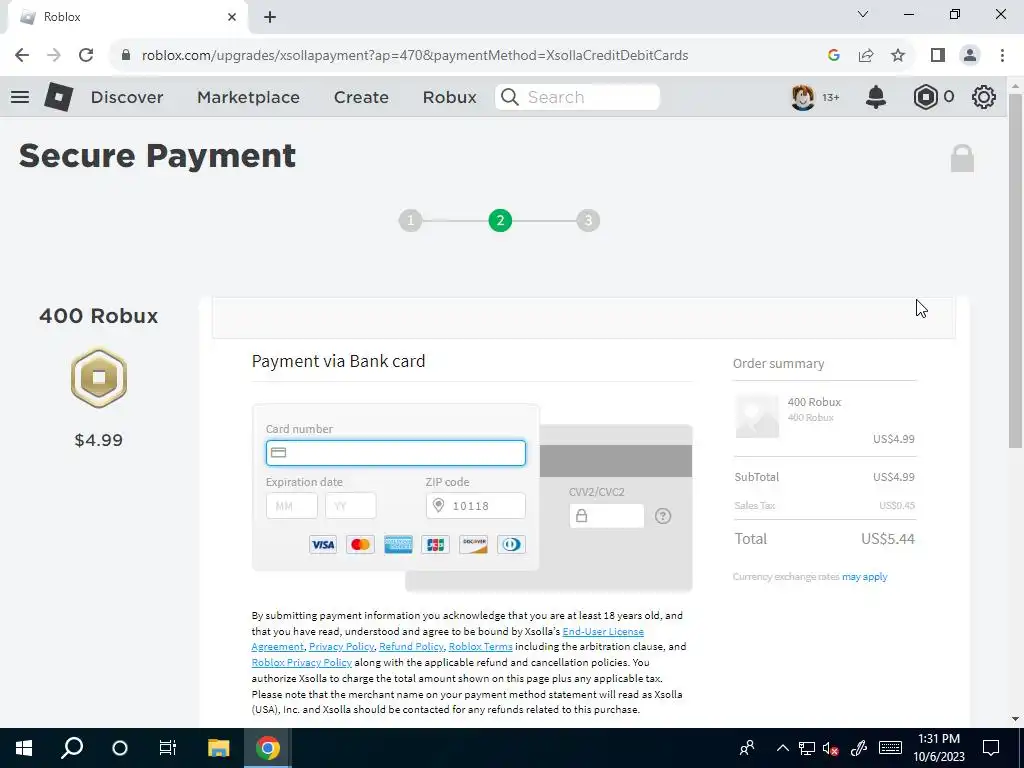
Task: Click the Mastercard logo
Action: (x=360, y=544)
